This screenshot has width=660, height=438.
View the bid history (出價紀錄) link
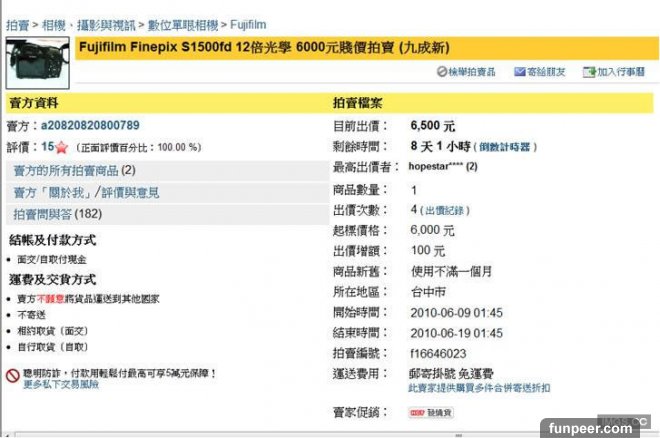click(447, 211)
